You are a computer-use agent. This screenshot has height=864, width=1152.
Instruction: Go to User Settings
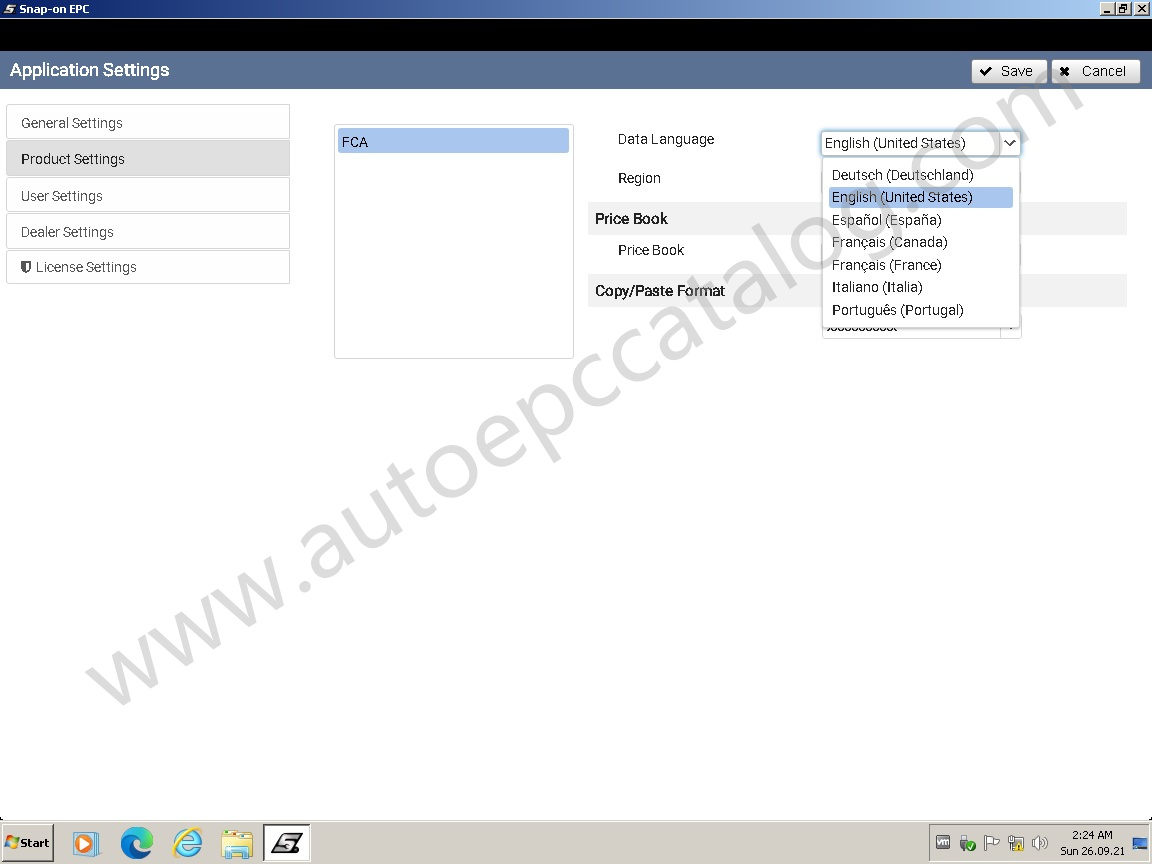pos(148,195)
